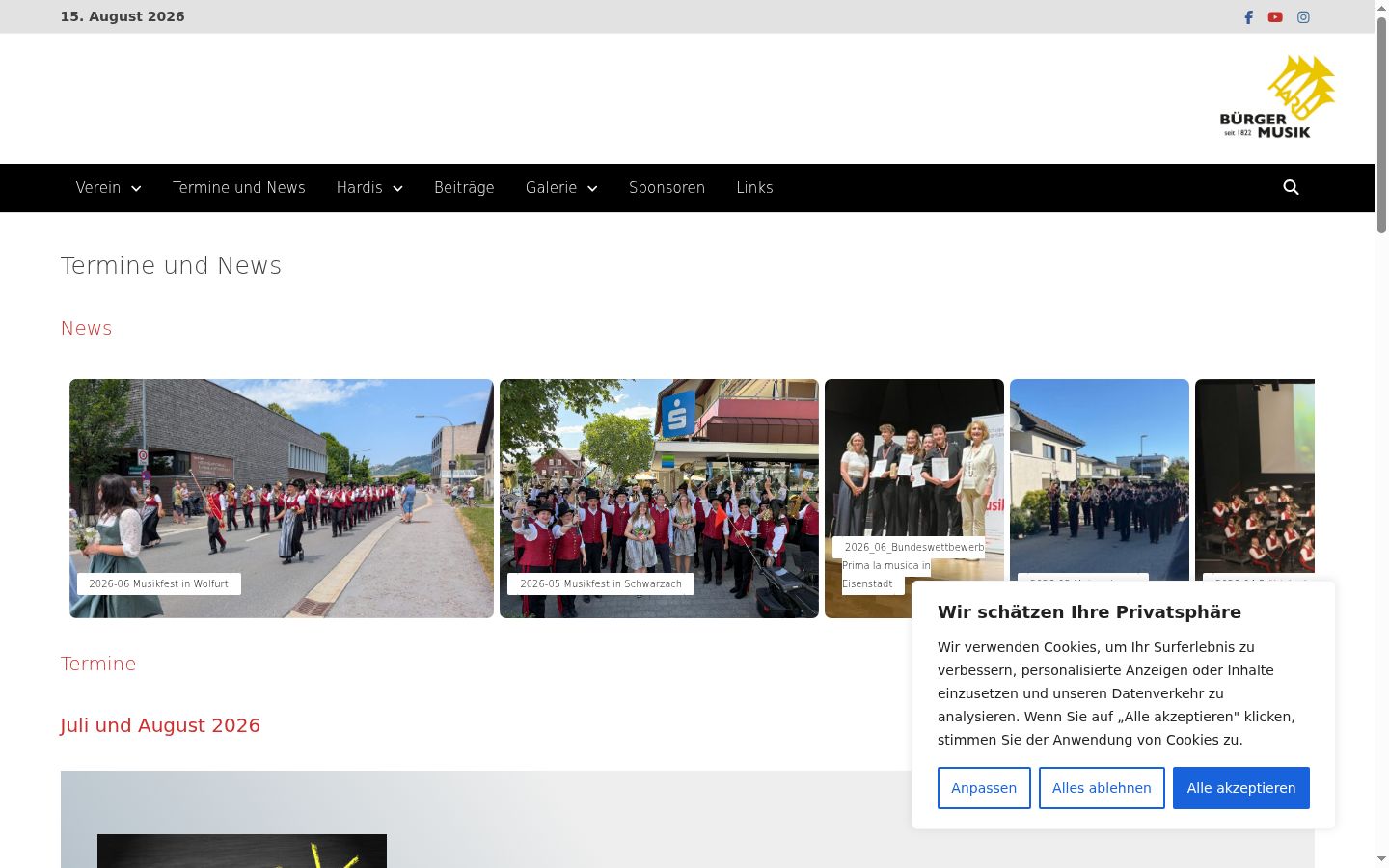The width and height of the screenshot is (1389, 868).
Task: Click the Bürgermusik logo
Action: click(1277, 97)
